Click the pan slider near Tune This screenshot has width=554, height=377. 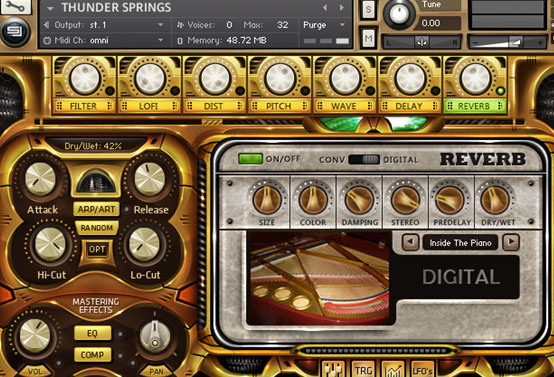click(422, 42)
